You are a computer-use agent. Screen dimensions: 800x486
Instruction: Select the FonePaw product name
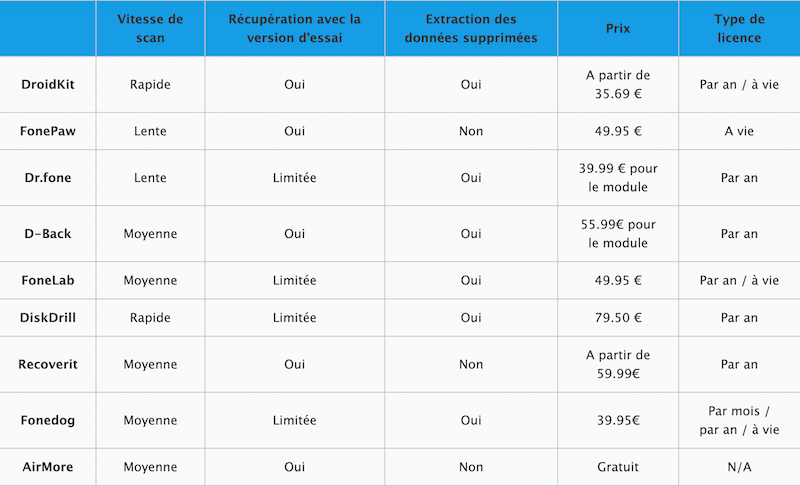click(47, 131)
